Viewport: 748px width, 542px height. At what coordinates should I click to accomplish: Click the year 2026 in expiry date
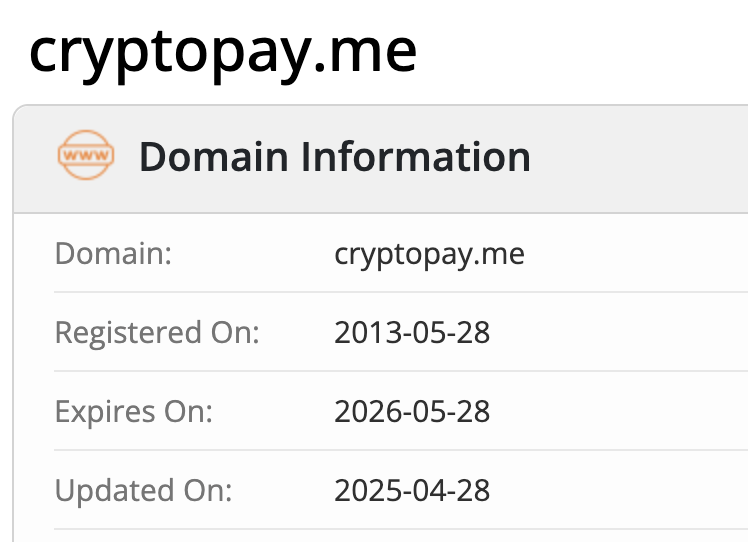click(x=363, y=411)
